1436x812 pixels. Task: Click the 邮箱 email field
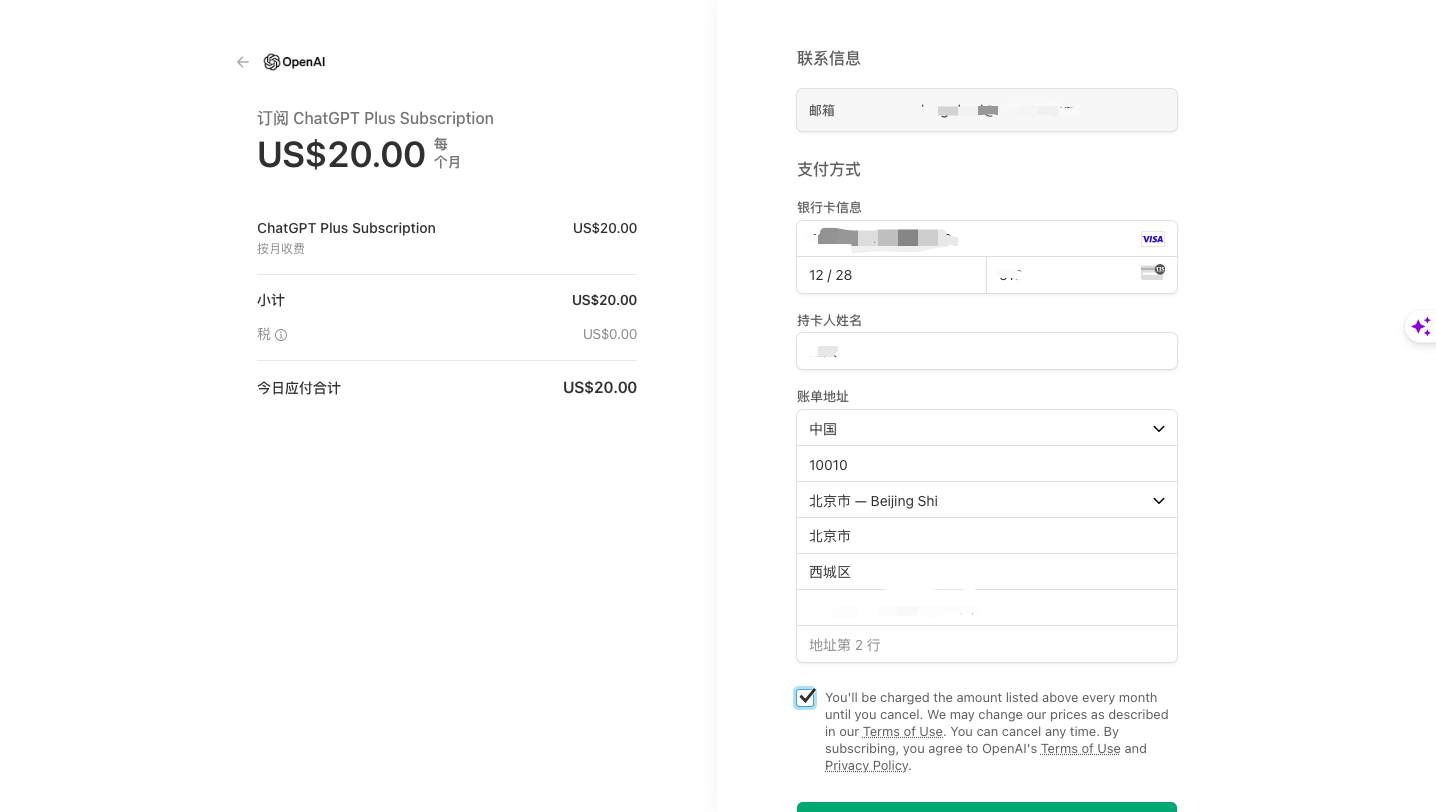[987, 110]
